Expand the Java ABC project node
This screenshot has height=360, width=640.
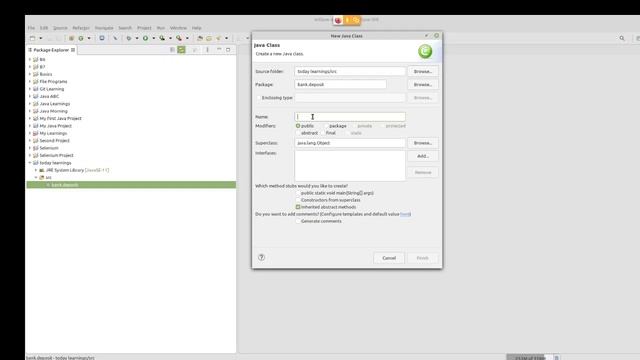point(30,96)
